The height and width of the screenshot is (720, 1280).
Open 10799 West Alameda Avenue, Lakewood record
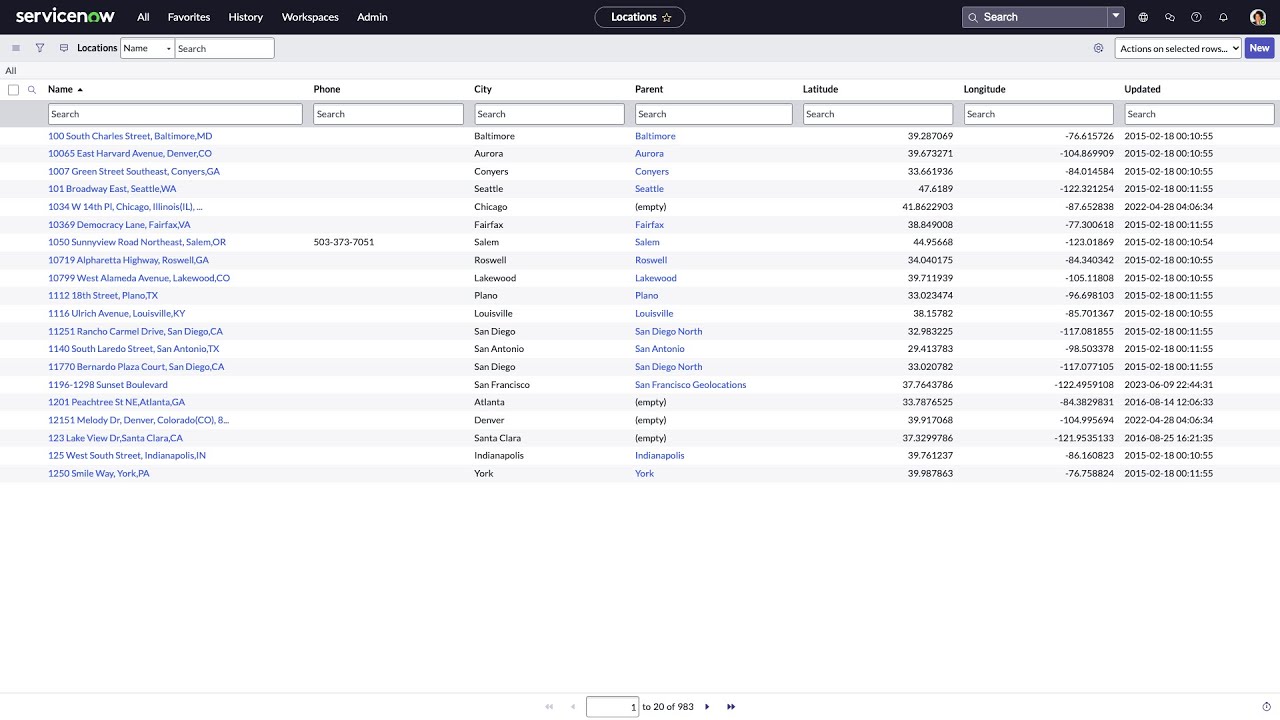pos(139,278)
